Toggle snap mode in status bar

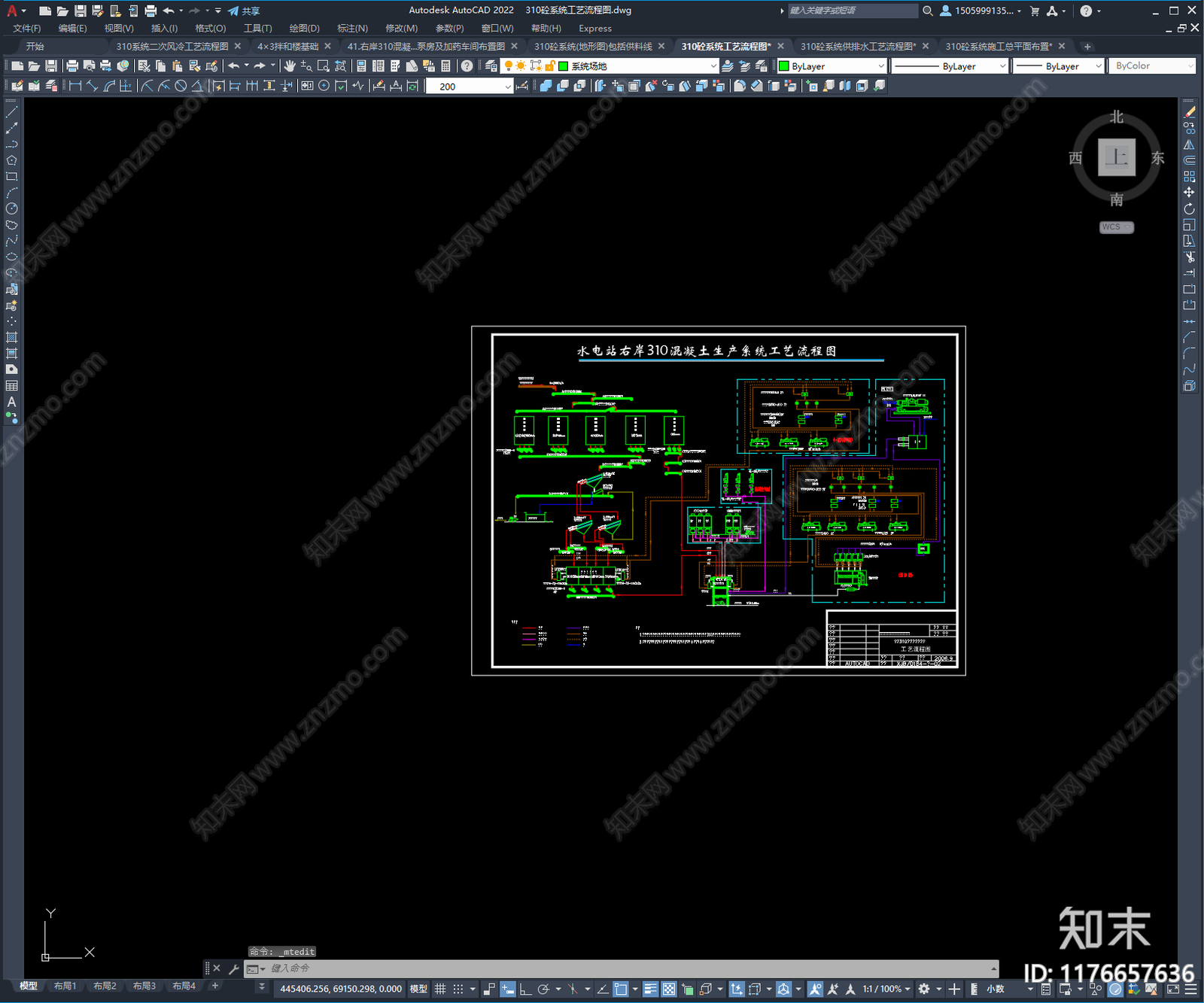click(x=458, y=989)
